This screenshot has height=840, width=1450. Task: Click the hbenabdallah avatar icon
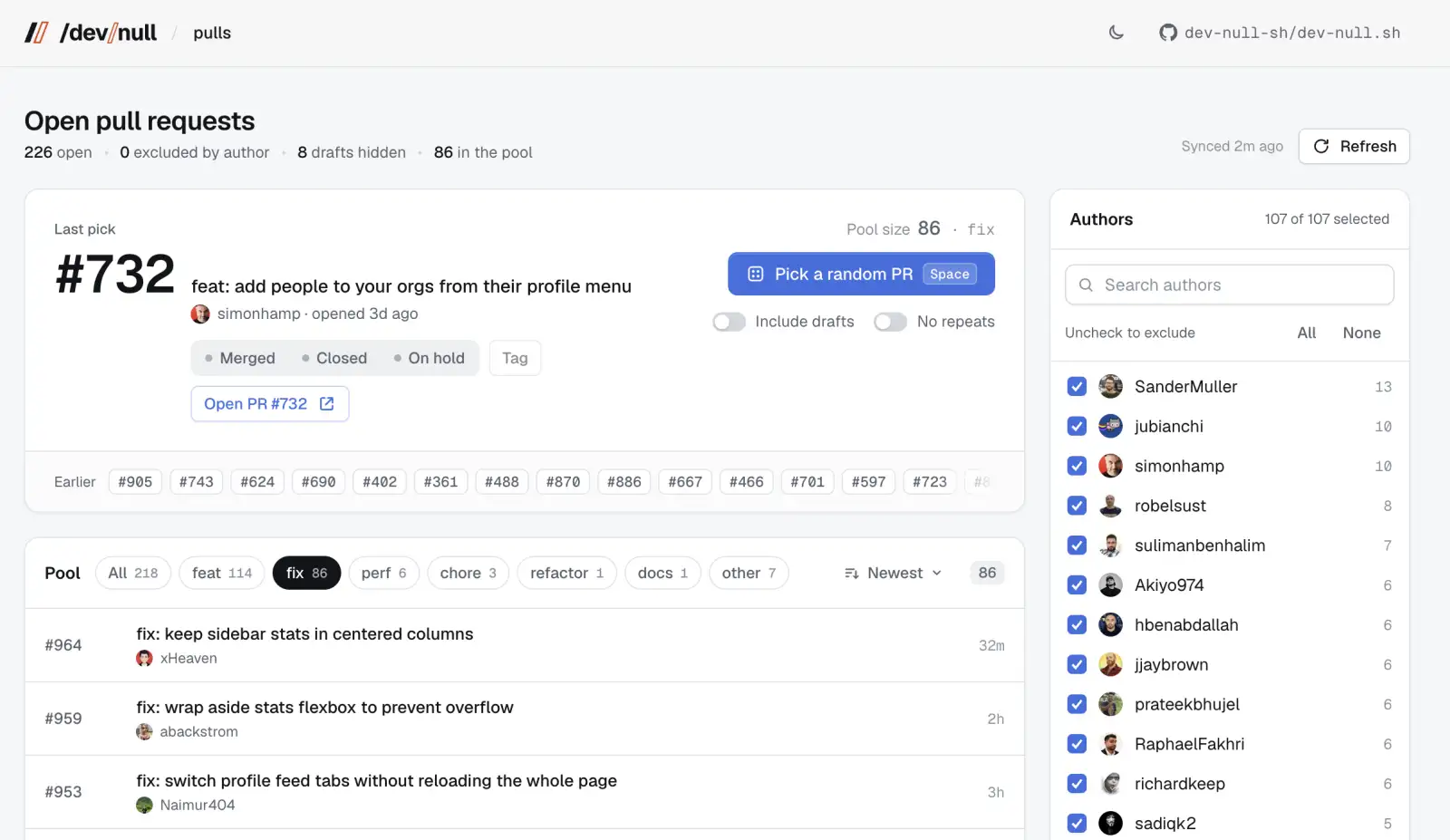coord(1110,625)
